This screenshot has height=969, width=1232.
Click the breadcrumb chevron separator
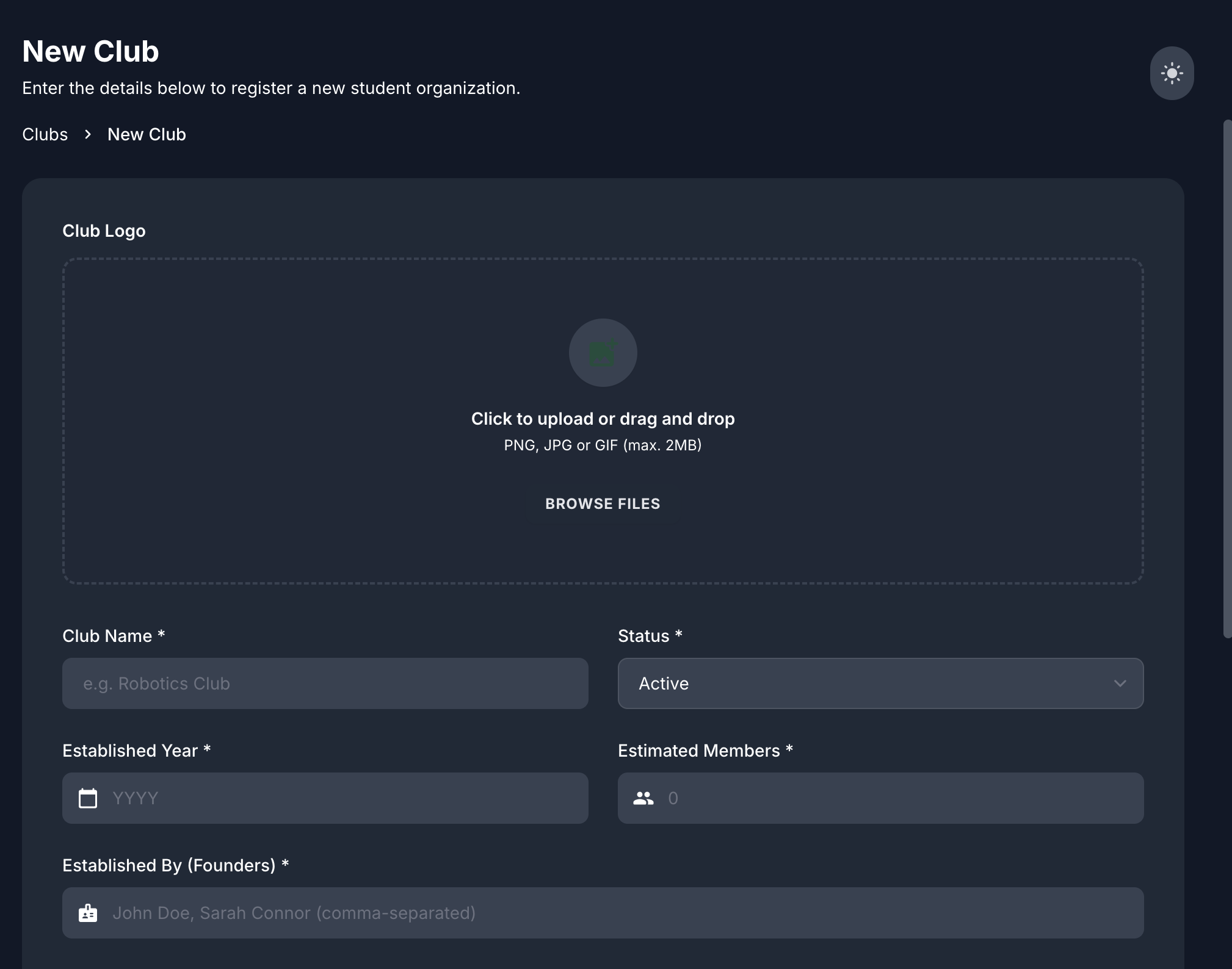(x=88, y=134)
